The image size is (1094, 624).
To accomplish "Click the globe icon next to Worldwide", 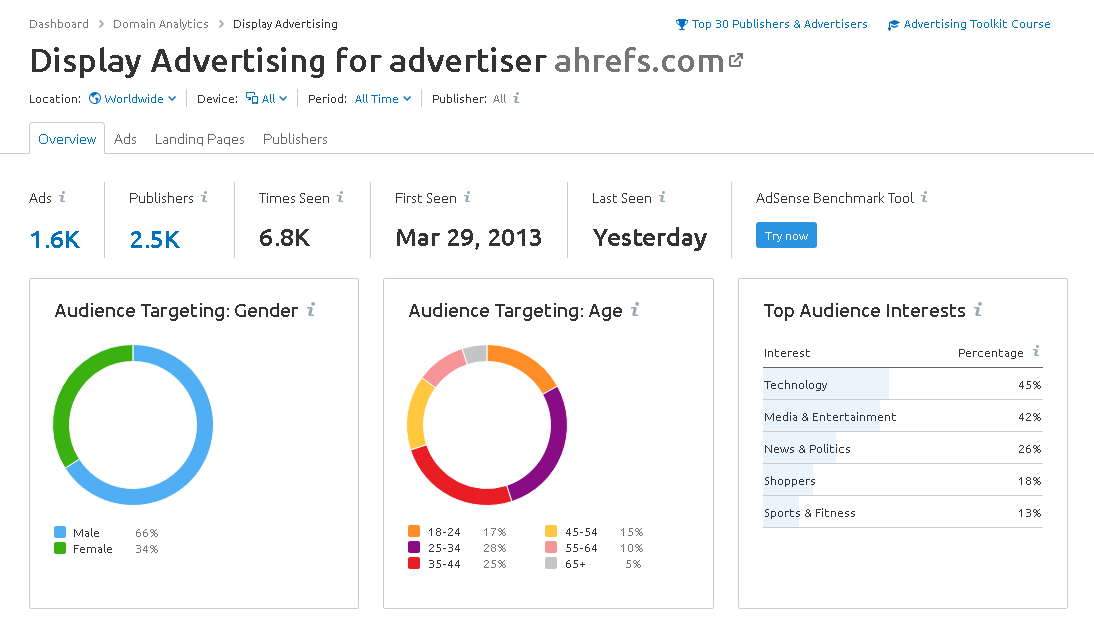I will 94,98.
